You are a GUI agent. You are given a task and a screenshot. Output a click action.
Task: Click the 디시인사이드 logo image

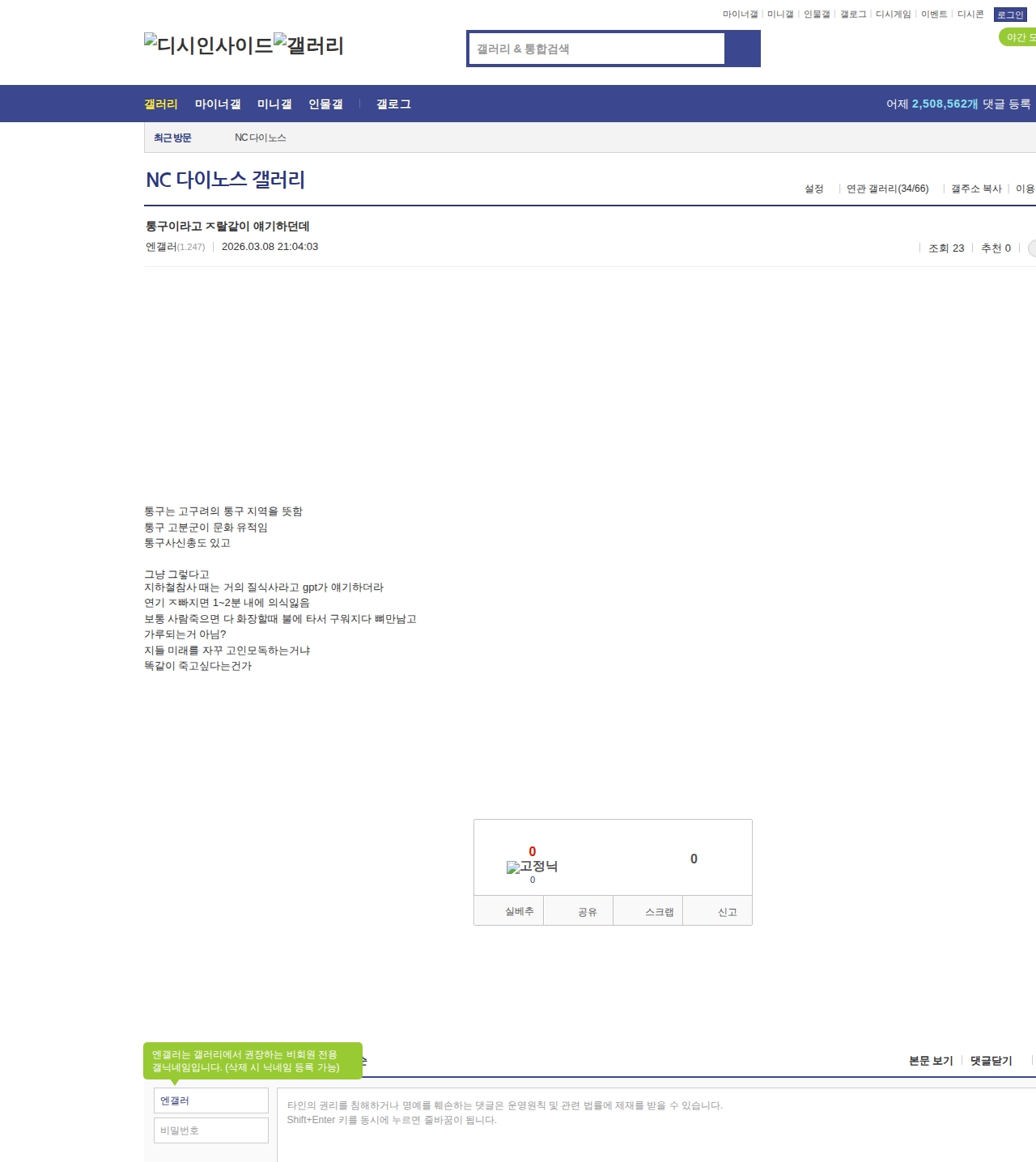[208, 45]
